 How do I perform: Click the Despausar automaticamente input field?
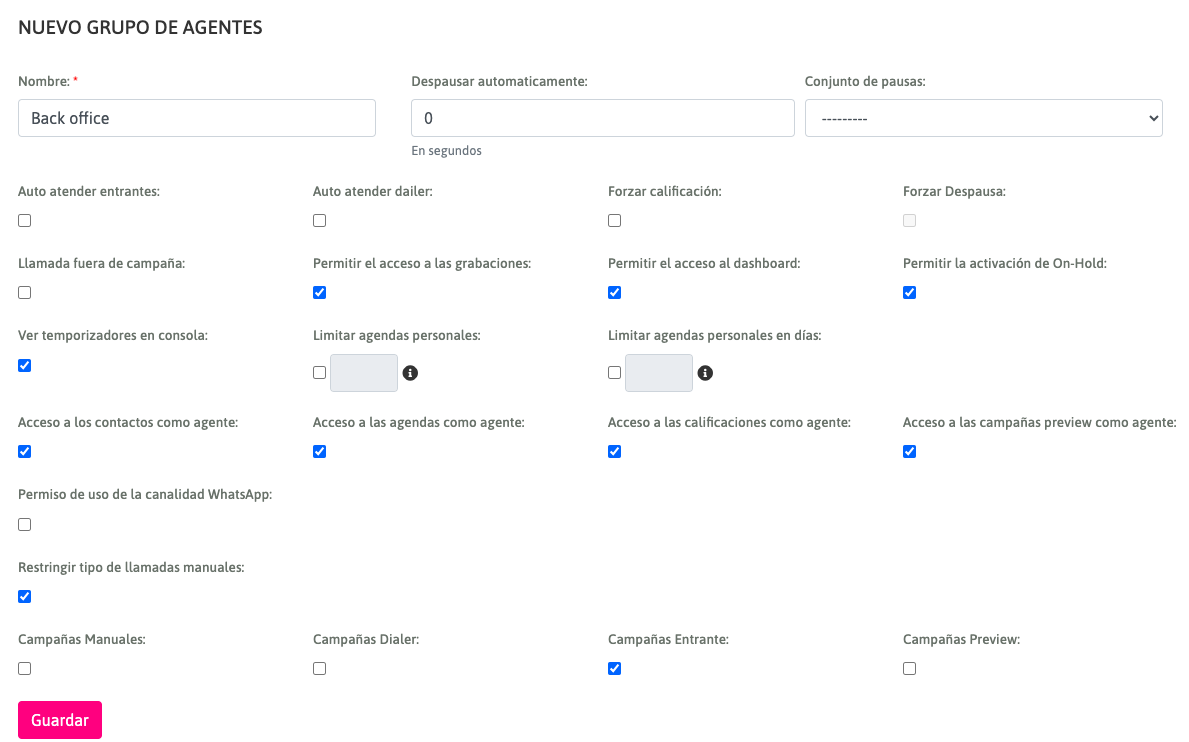[x=602, y=118]
